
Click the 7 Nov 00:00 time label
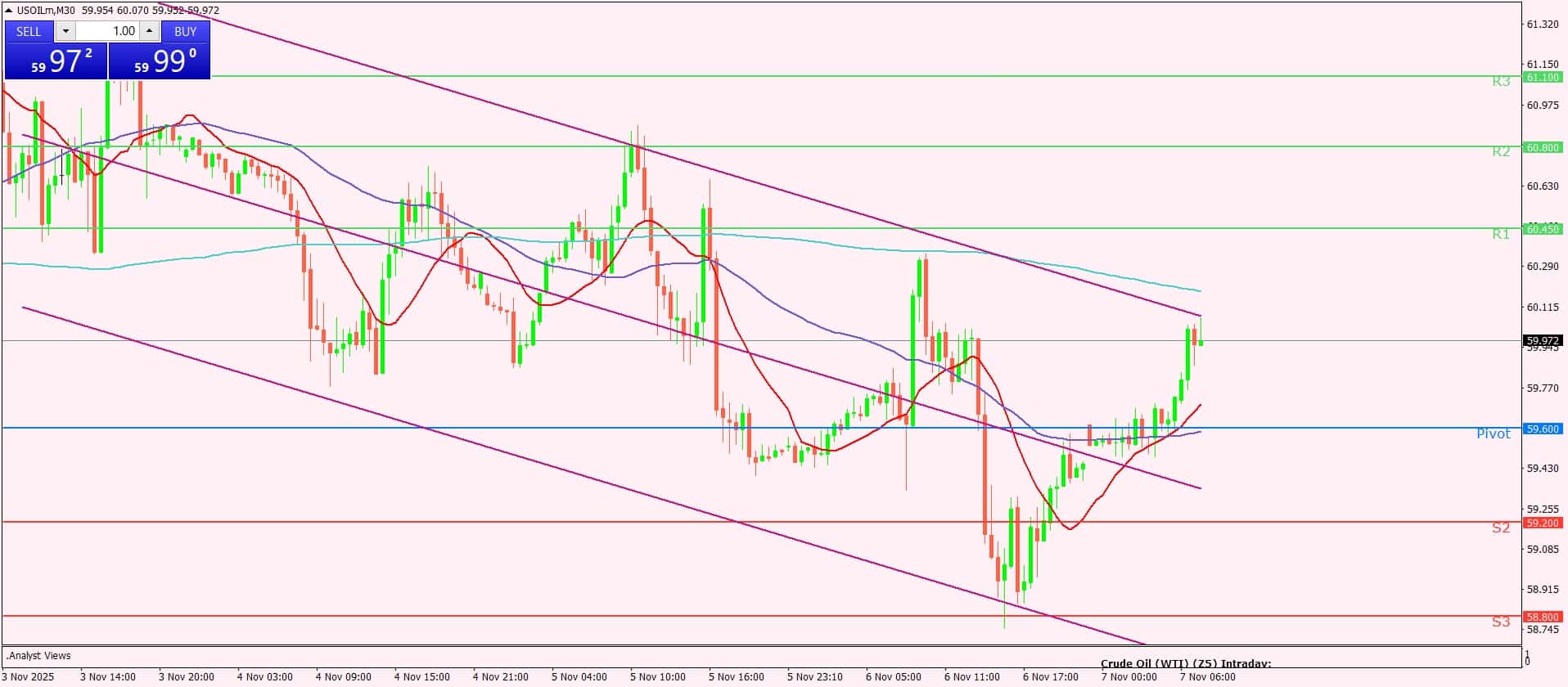[1129, 677]
